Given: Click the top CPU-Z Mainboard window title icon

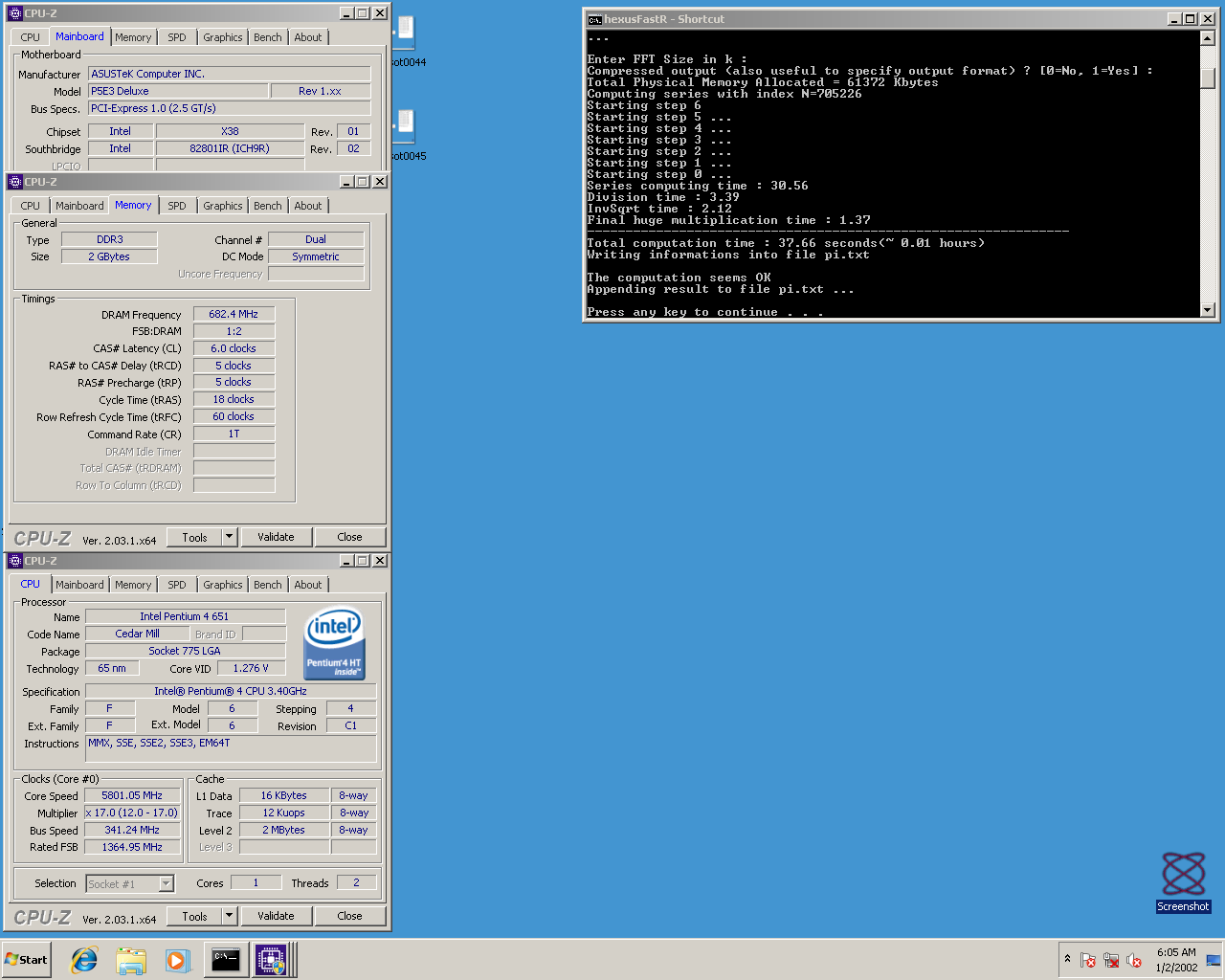Looking at the screenshot, I should [x=15, y=13].
